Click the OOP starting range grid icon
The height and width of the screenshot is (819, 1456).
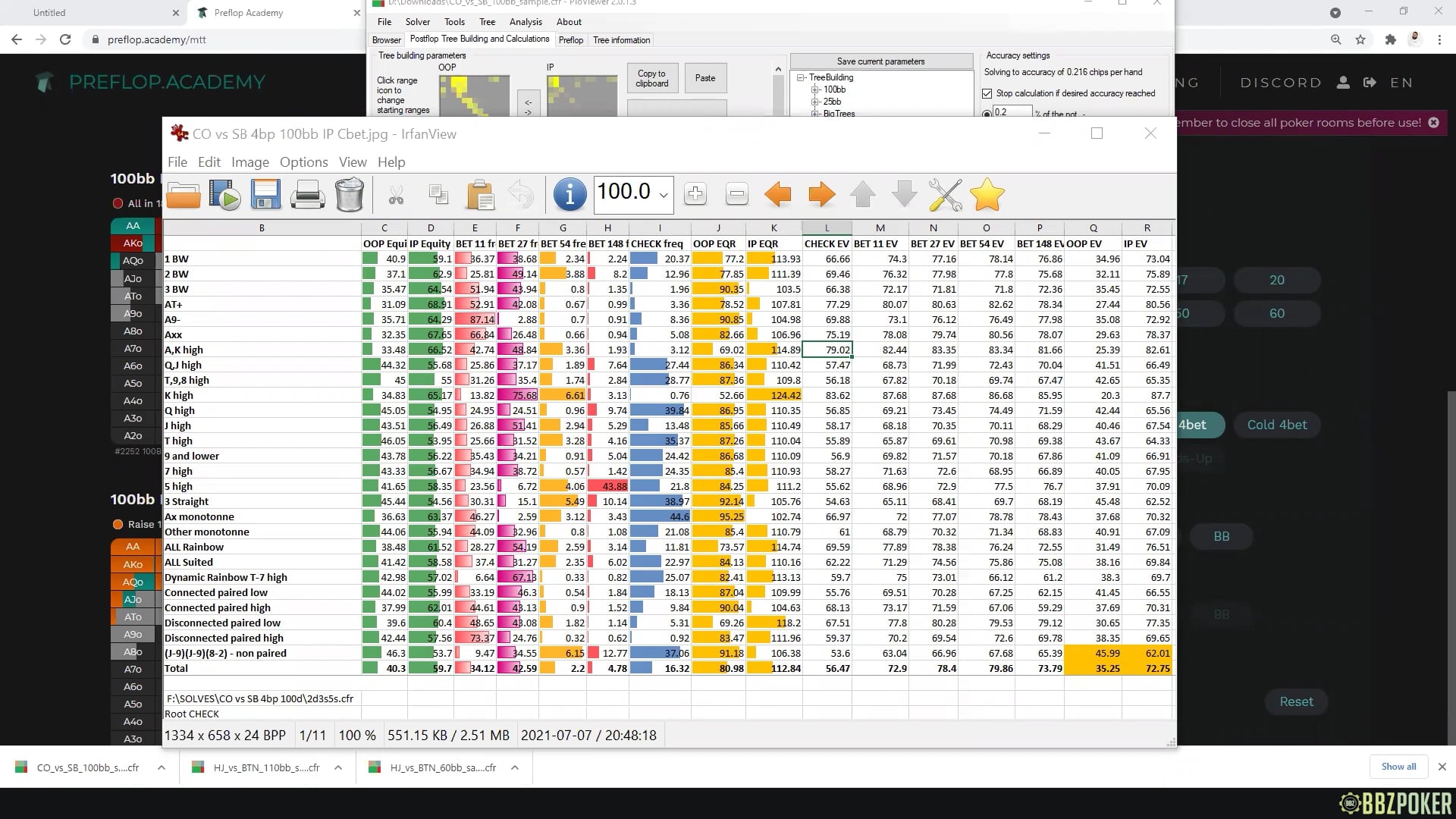[474, 95]
